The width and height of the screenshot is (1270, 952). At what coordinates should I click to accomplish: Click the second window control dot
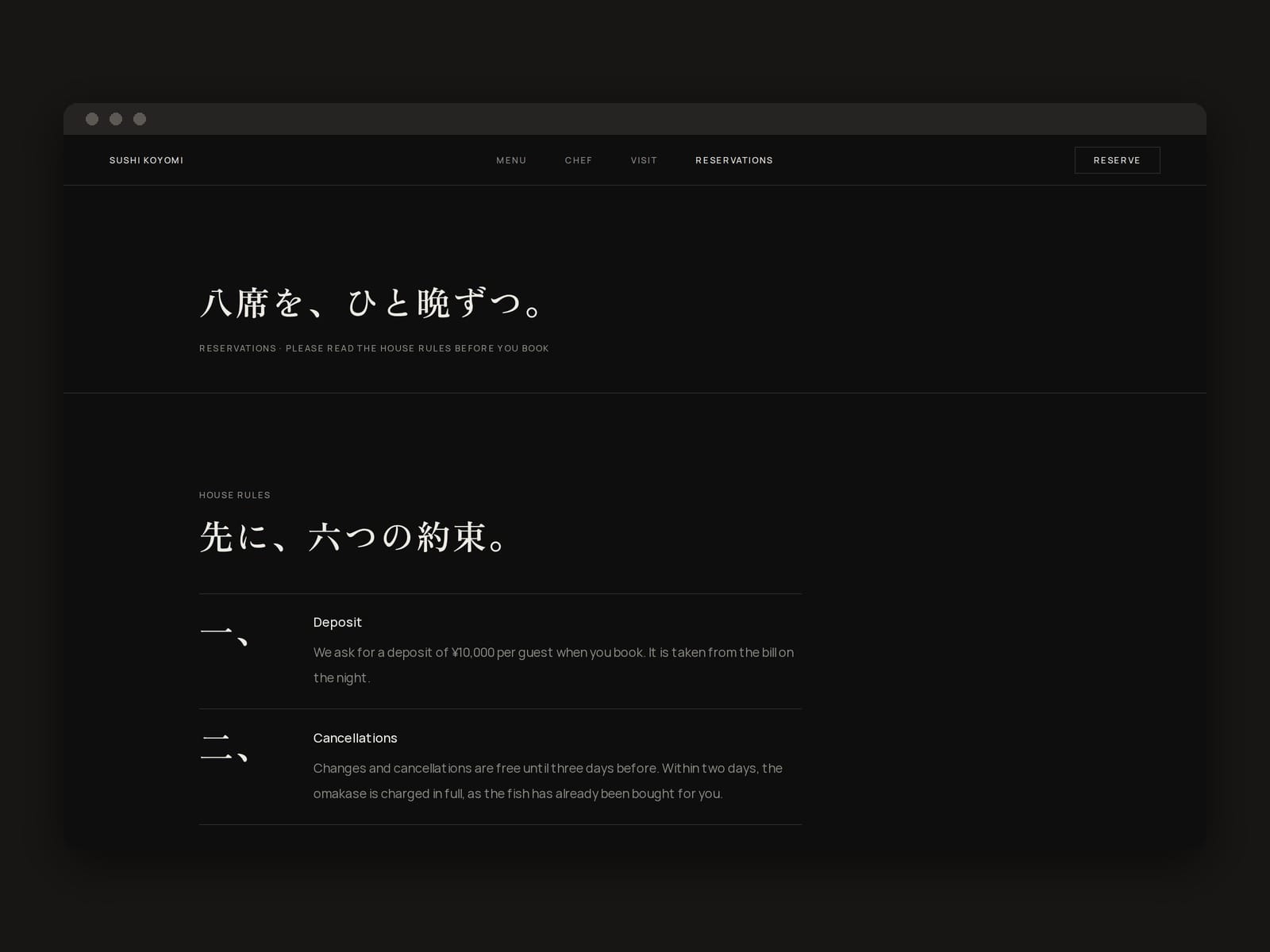tap(116, 119)
